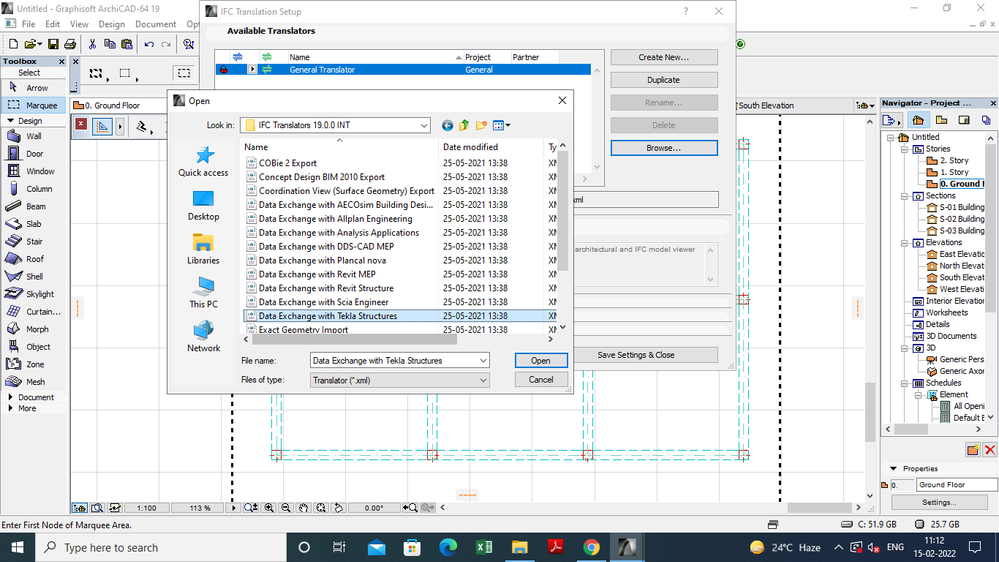Image resolution: width=999 pixels, height=562 pixels.
Task: Choose the Object tool
Action: pos(34,347)
